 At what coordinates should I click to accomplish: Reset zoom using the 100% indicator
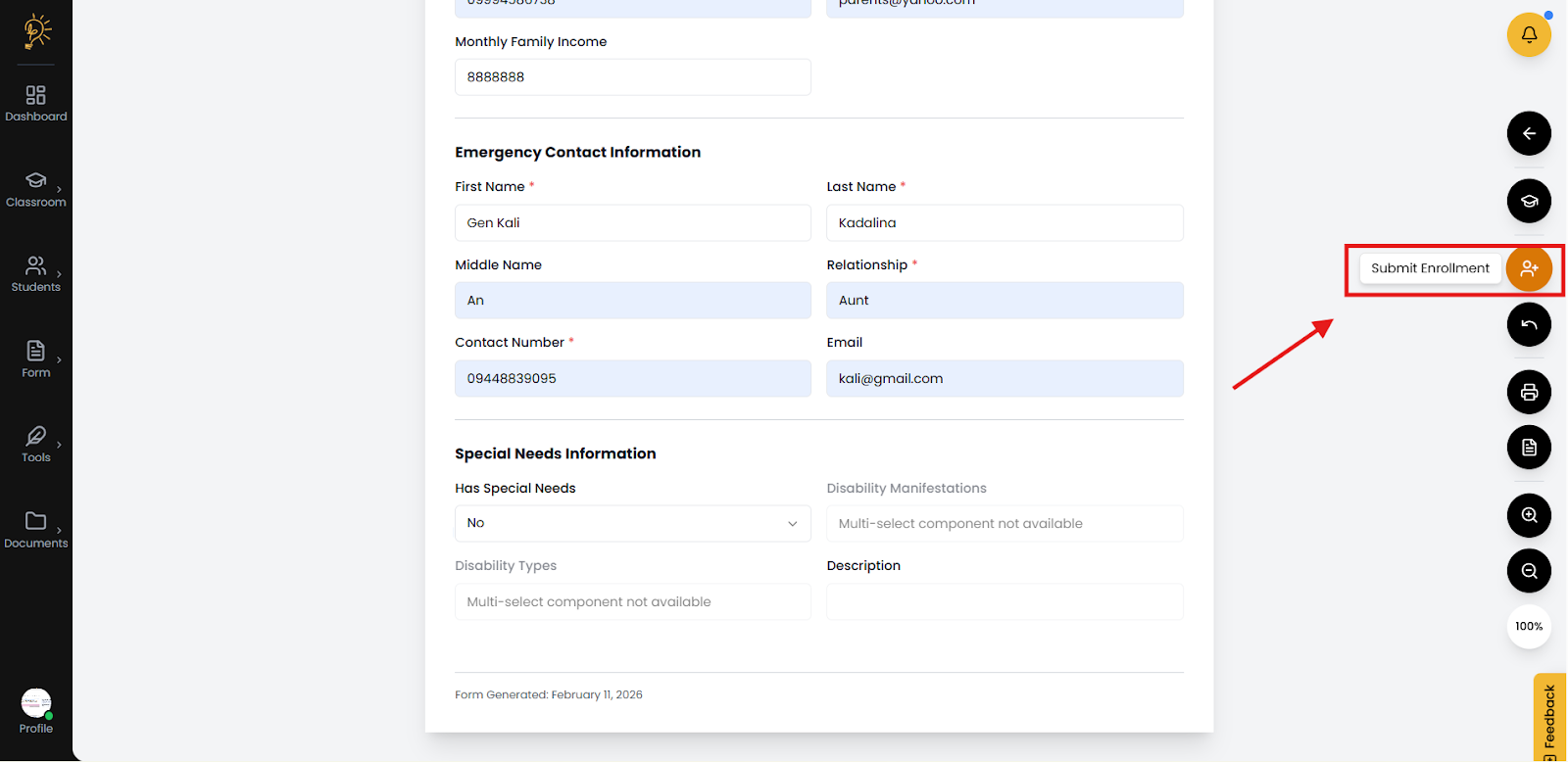point(1528,627)
